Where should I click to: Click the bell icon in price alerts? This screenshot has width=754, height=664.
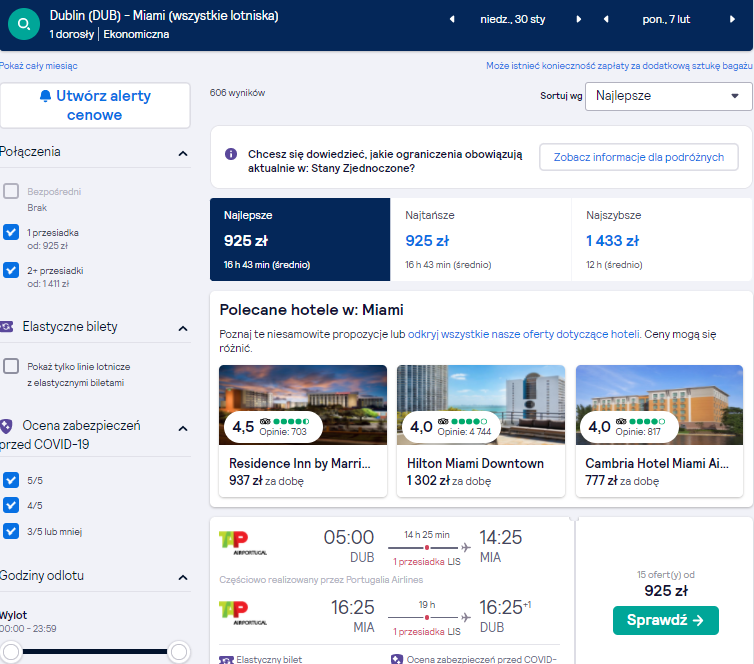45,96
